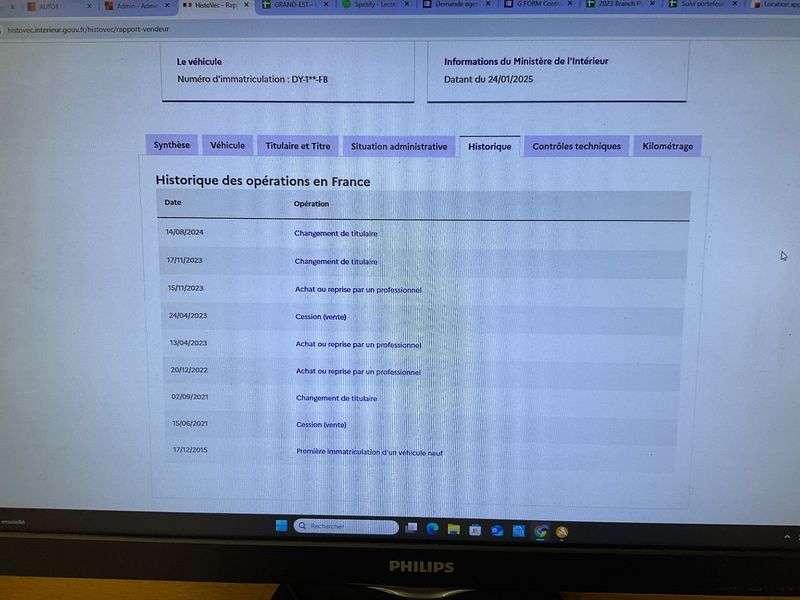Click Changement de titulaire in the 17/11/2023 row
The width and height of the screenshot is (800, 600).
pos(336,262)
